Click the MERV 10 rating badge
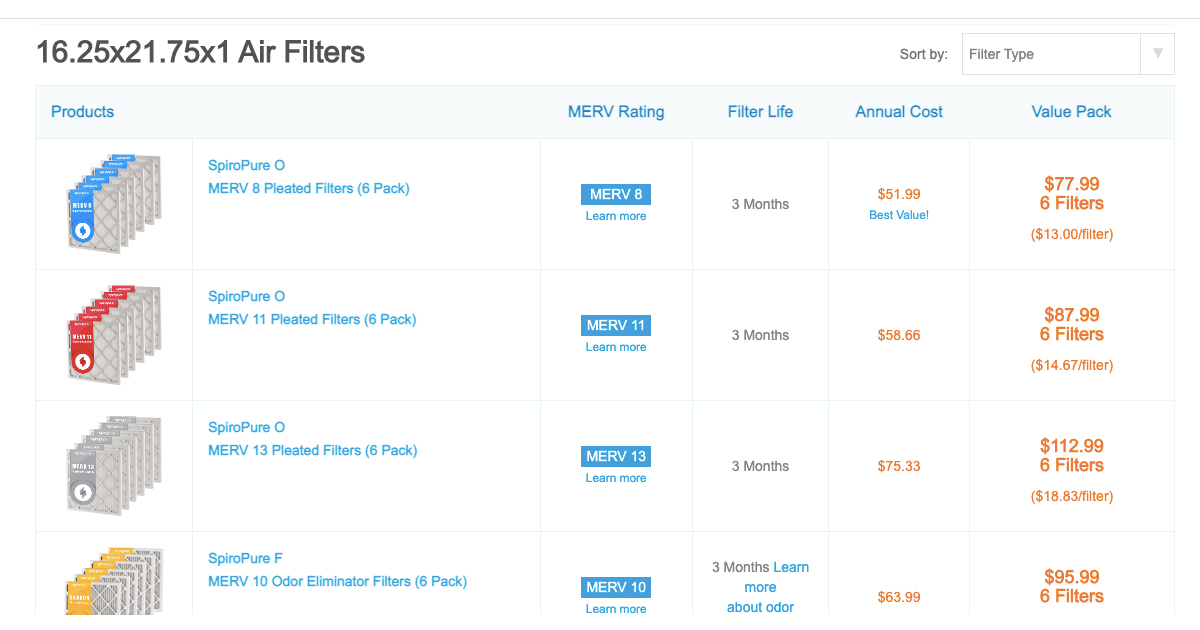The height and width of the screenshot is (630, 1200). point(615,587)
